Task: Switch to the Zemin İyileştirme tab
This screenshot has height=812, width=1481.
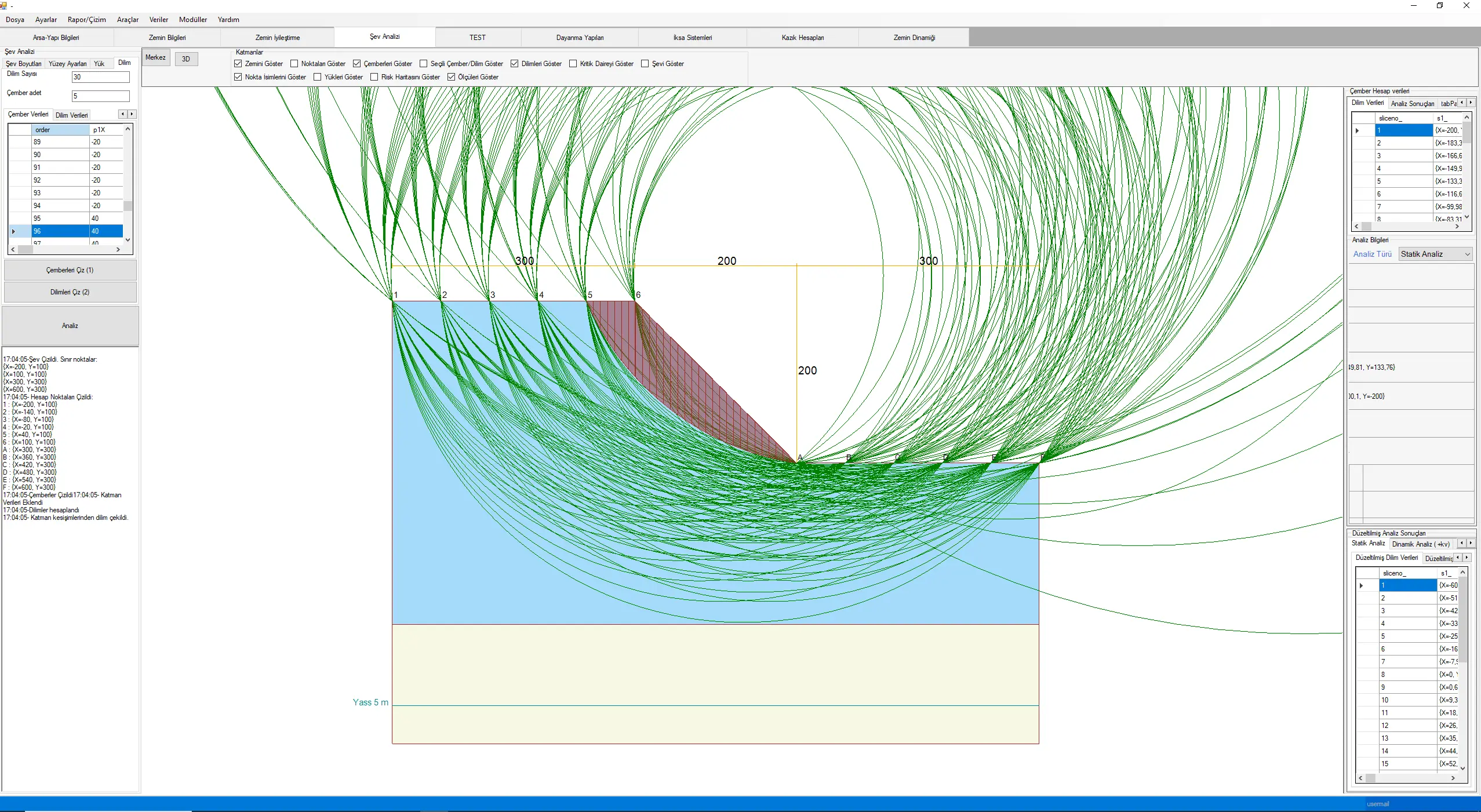Action: 277,38
